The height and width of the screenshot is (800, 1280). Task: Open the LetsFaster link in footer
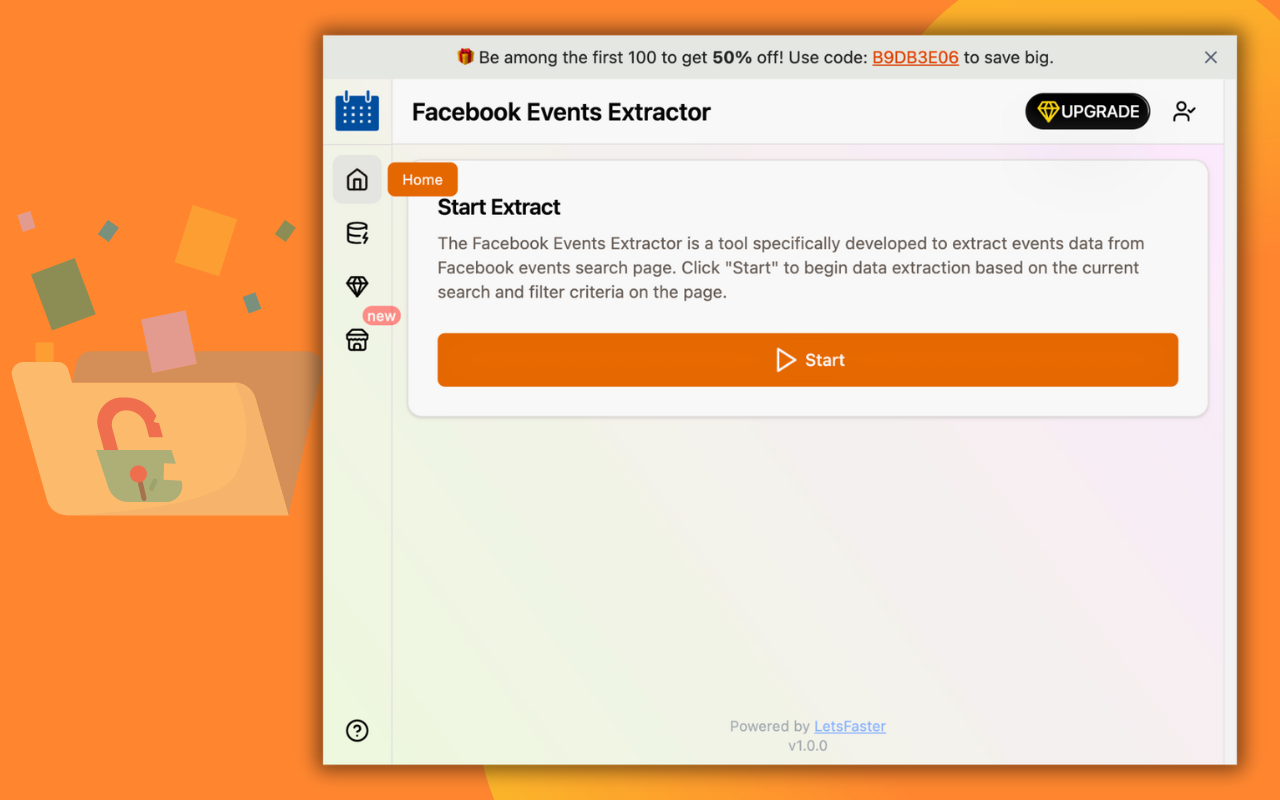pos(849,726)
